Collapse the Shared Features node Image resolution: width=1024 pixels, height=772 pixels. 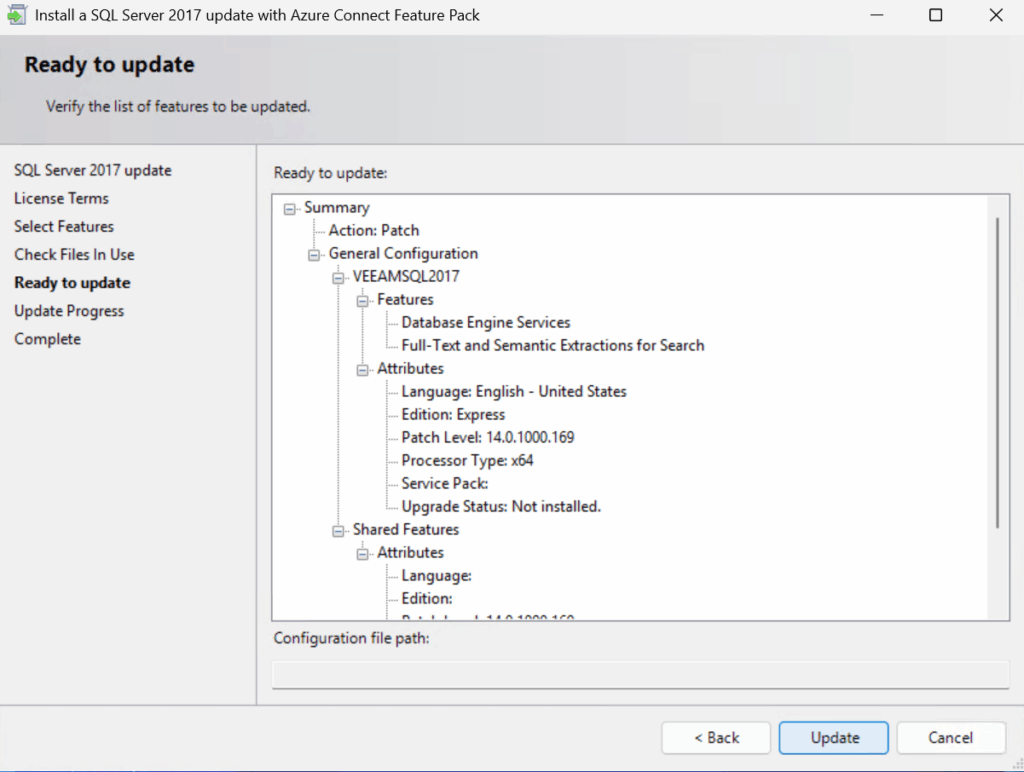[338, 531]
